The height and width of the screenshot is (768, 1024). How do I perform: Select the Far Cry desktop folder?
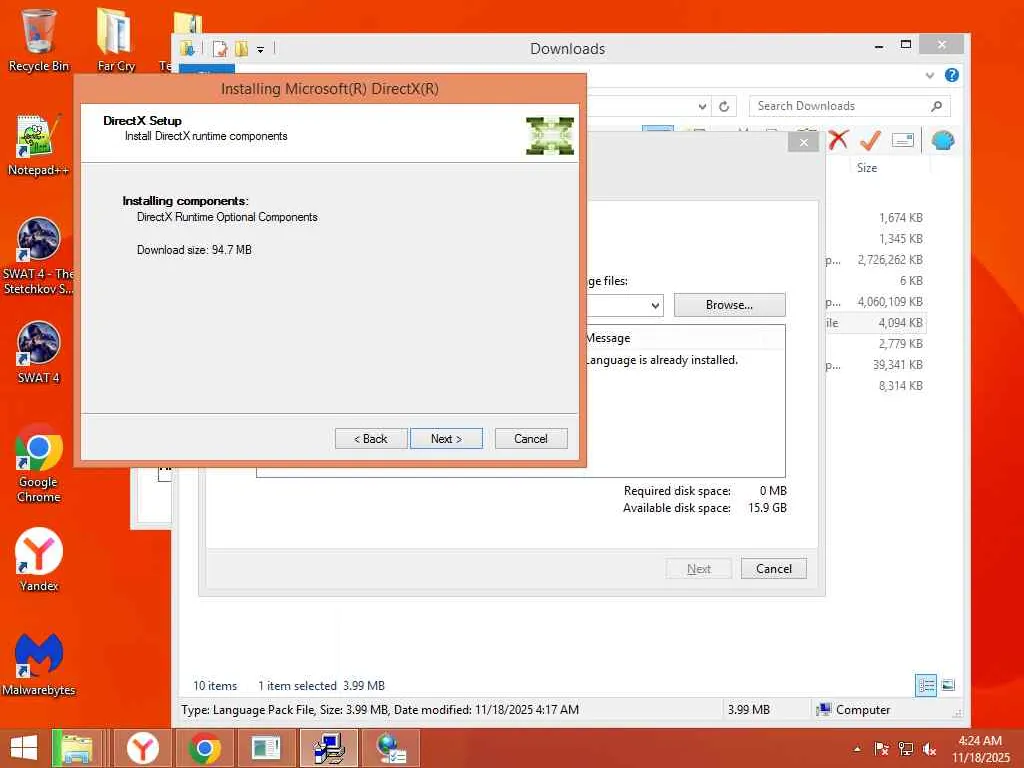coord(116,40)
